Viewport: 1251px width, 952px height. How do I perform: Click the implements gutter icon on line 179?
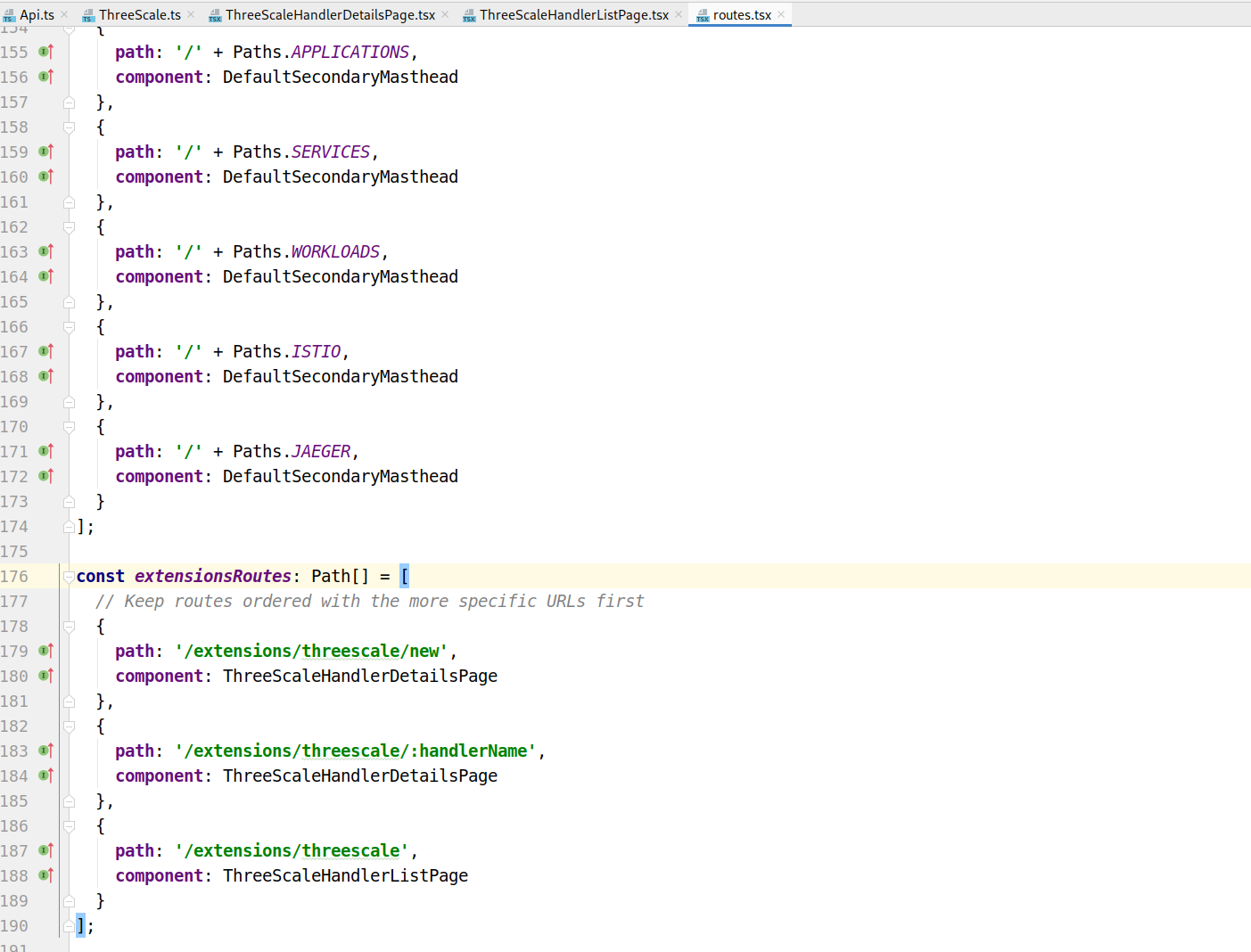pos(46,651)
